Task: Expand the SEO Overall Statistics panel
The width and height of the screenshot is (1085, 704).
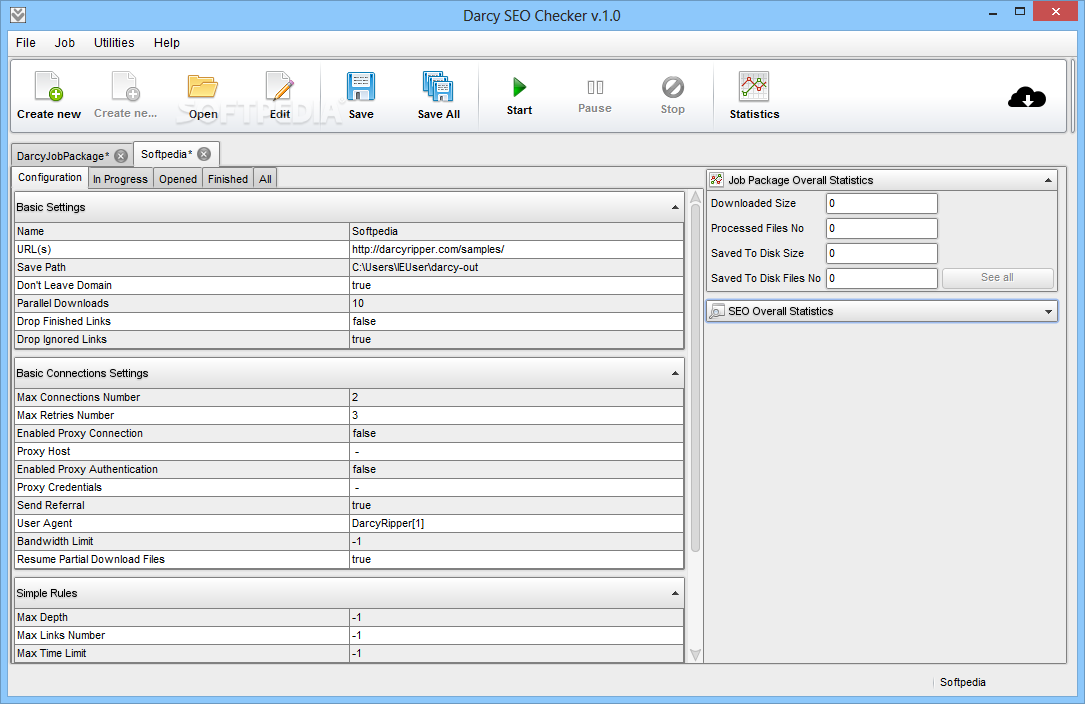Action: (x=1048, y=312)
